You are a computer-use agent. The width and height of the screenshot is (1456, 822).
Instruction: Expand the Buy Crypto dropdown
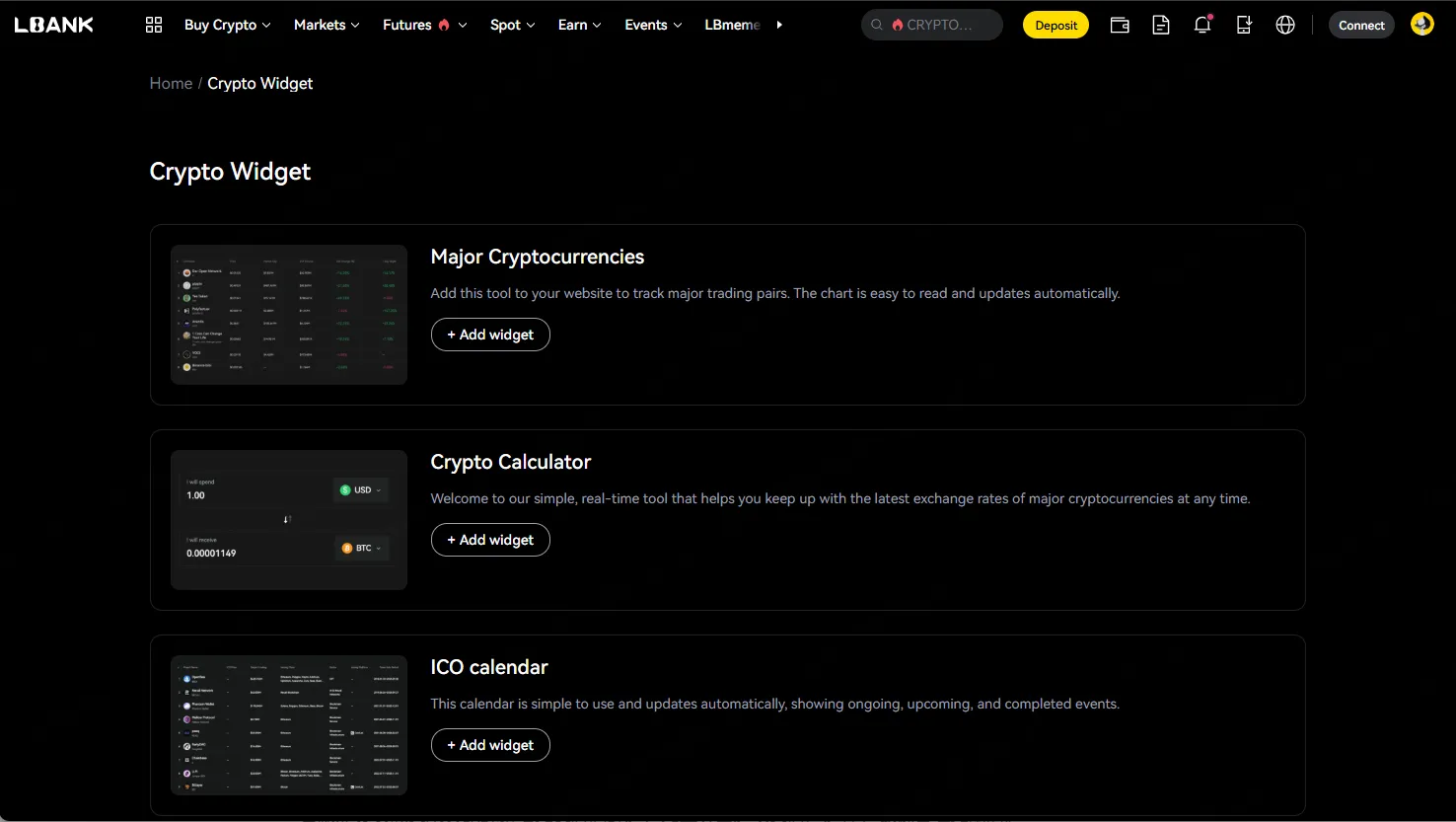point(227,25)
